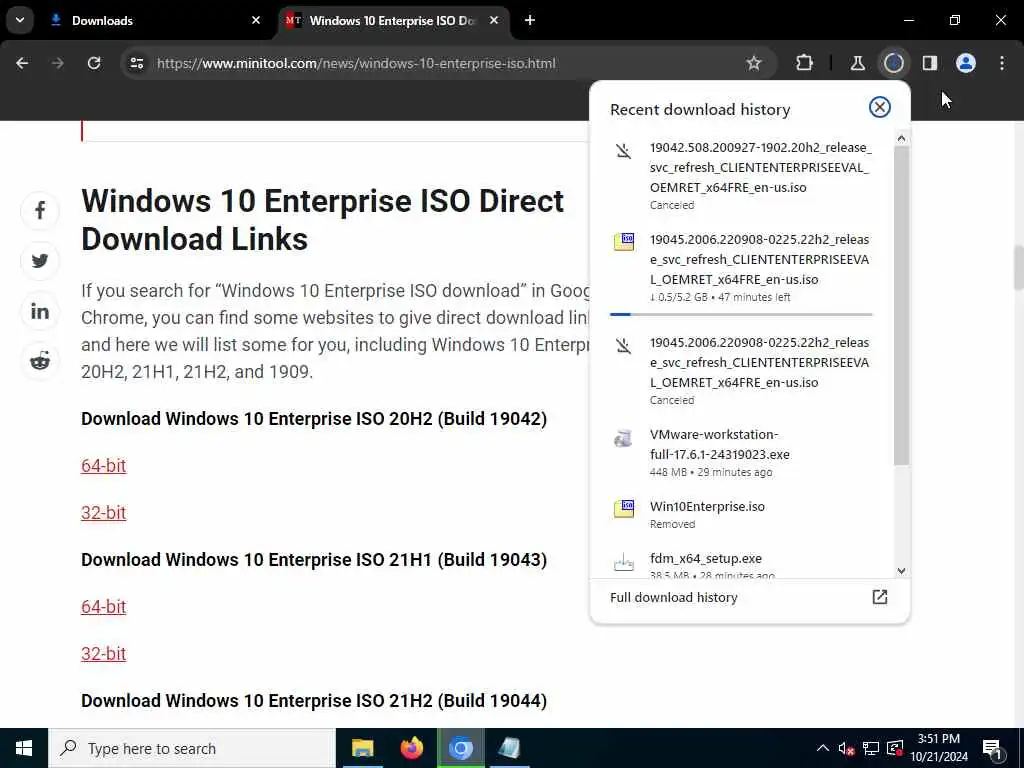
Task: Close the Windows 10 Enterprise ISO tab
Action: [494, 20]
